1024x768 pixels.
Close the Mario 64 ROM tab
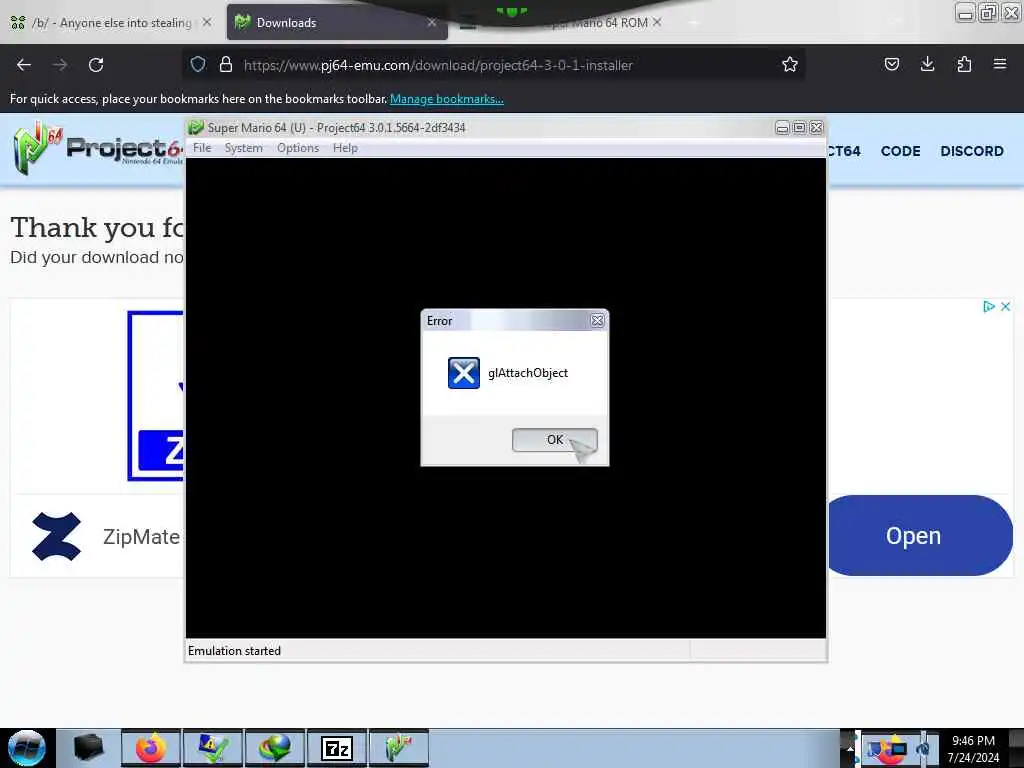pyautogui.click(x=657, y=22)
